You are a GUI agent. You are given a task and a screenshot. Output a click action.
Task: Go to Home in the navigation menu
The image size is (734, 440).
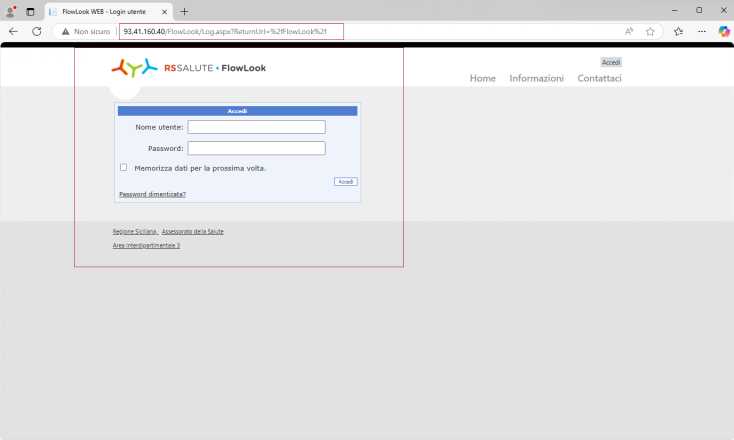pyautogui.click(x=483, y=78)
